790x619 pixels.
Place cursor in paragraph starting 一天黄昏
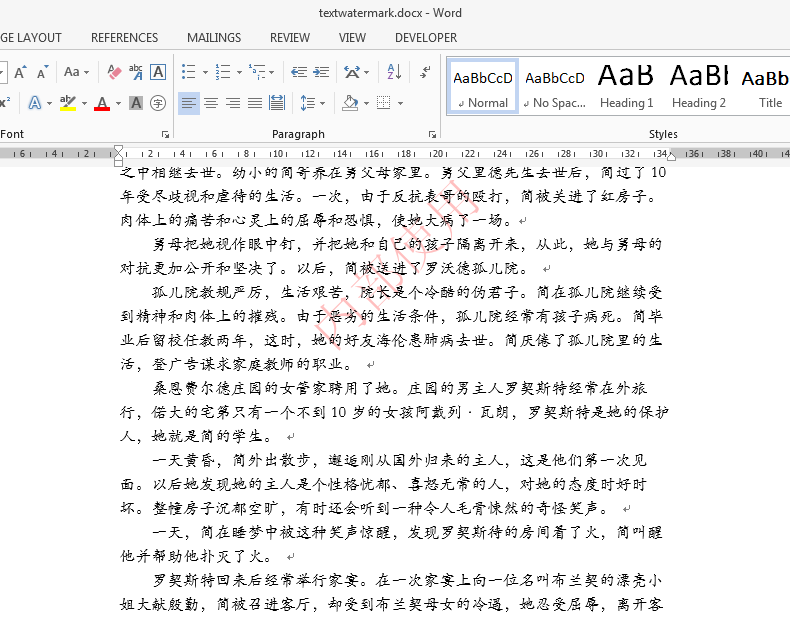coord(399,460)
